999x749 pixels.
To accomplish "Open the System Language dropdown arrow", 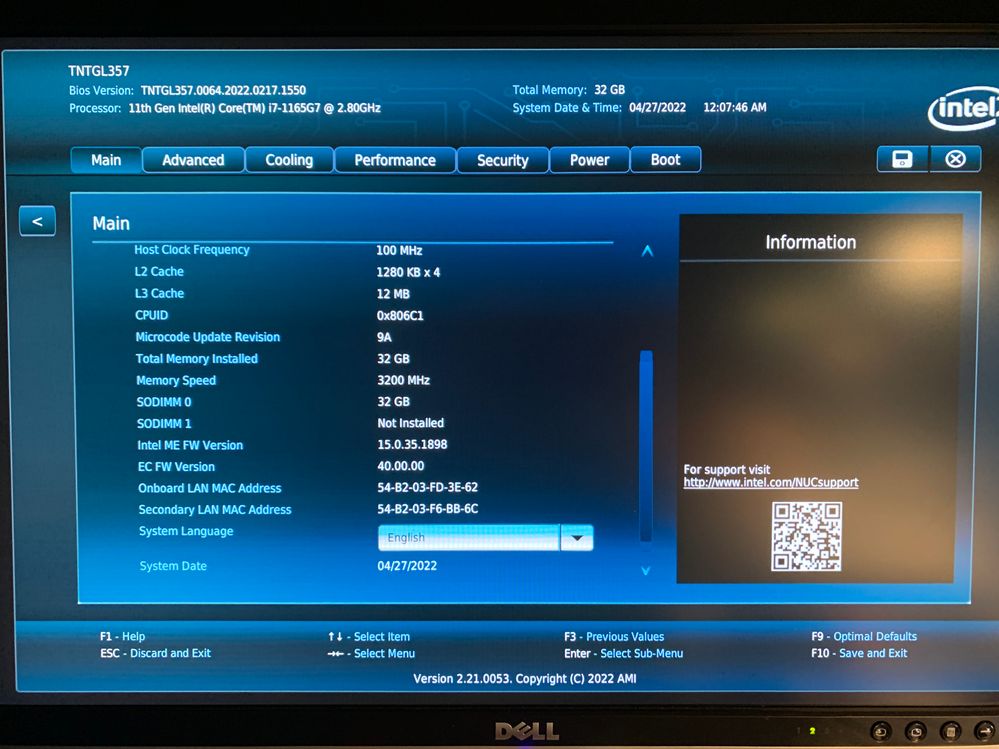I will 577,538.
